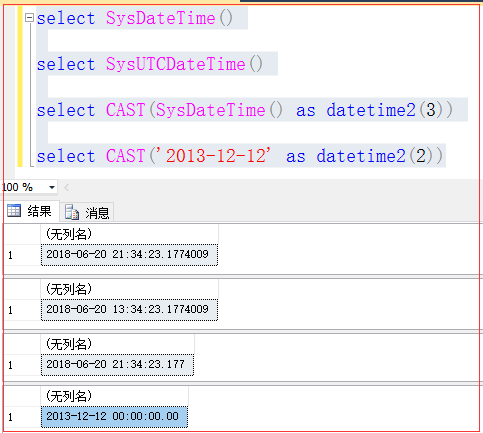Collapse the SQL code block outline toggle

click(x=30, y=17)
